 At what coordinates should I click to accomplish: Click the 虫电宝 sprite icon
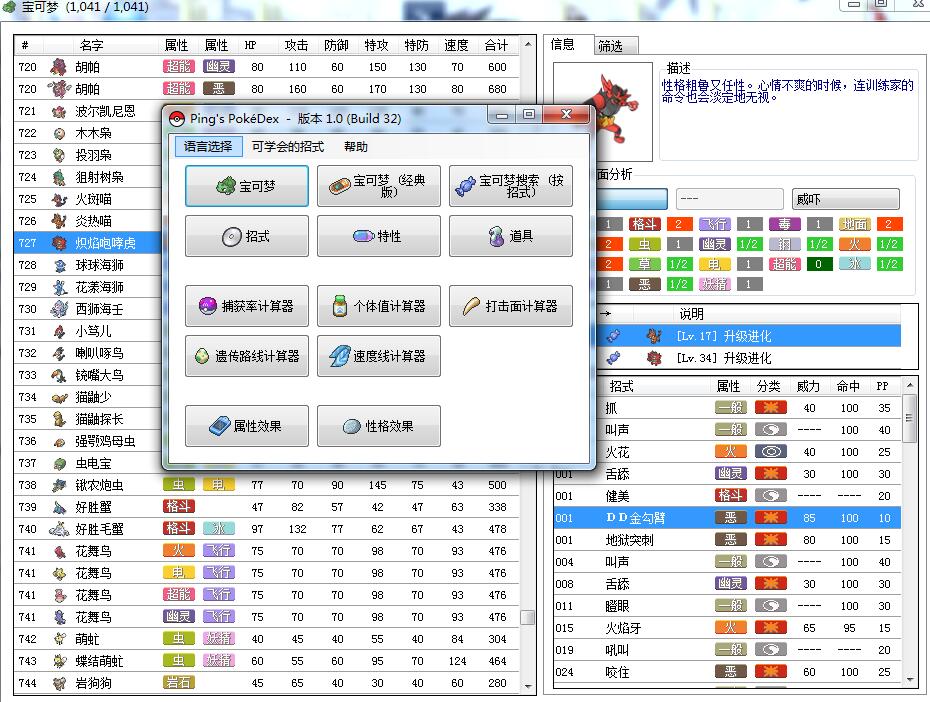tap(59, 463)
